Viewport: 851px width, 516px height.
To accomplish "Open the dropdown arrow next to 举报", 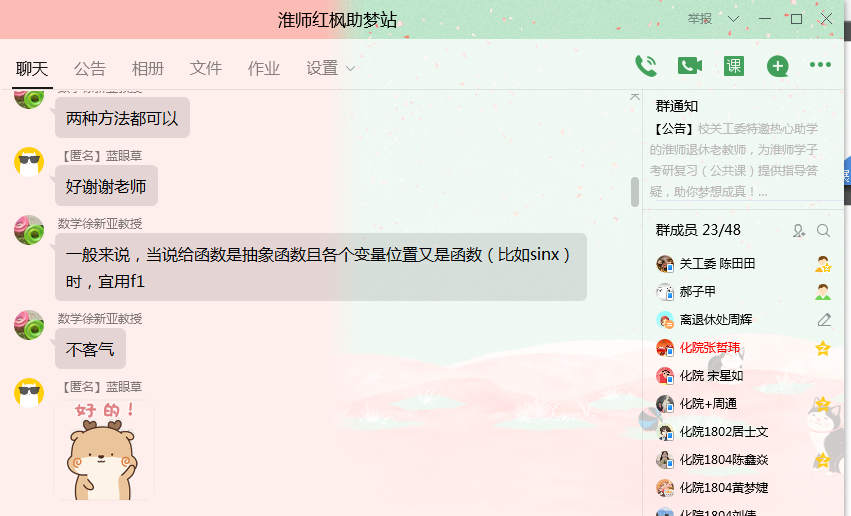I will [x=733, y=19].
